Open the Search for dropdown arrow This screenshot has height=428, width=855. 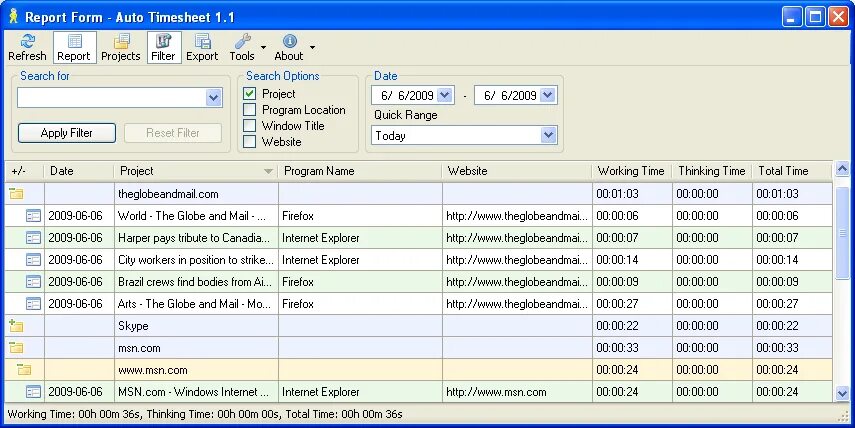pos(214,98)
